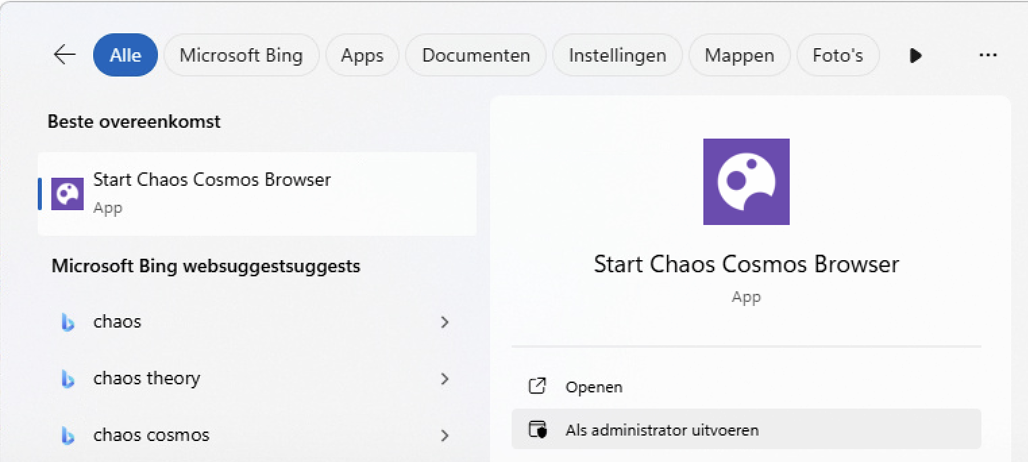1028x462 pixels.
Task: Filter results by Documenten
Action: [x=476, y=55]
